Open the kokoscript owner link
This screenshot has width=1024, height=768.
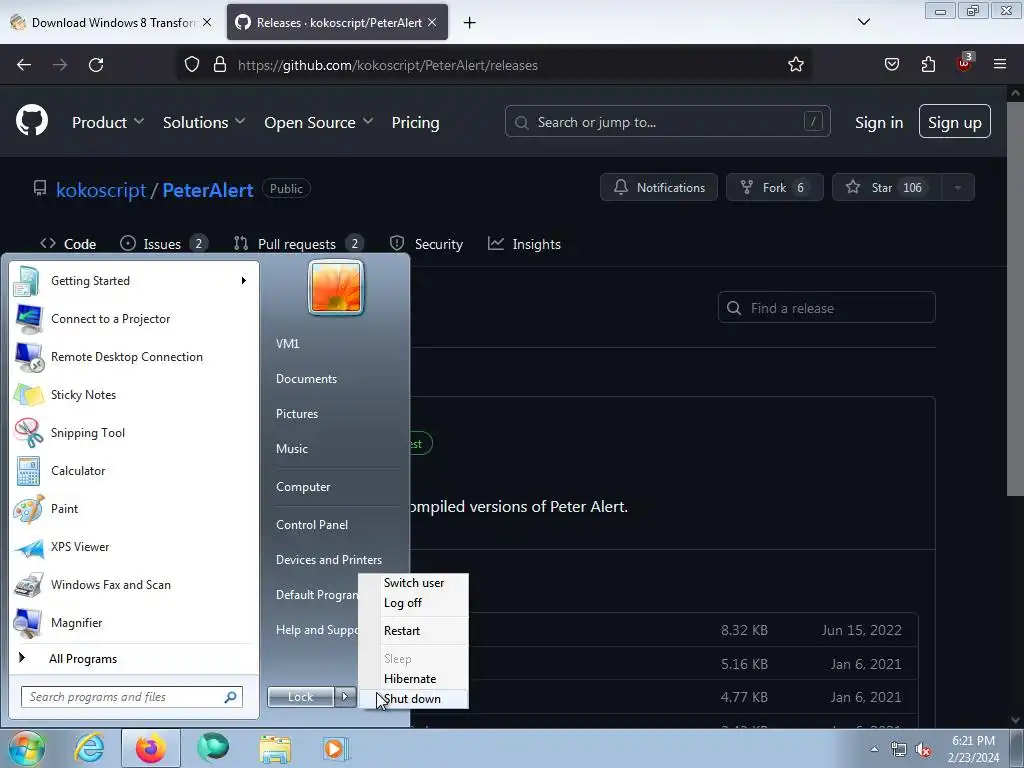(101, 190)
